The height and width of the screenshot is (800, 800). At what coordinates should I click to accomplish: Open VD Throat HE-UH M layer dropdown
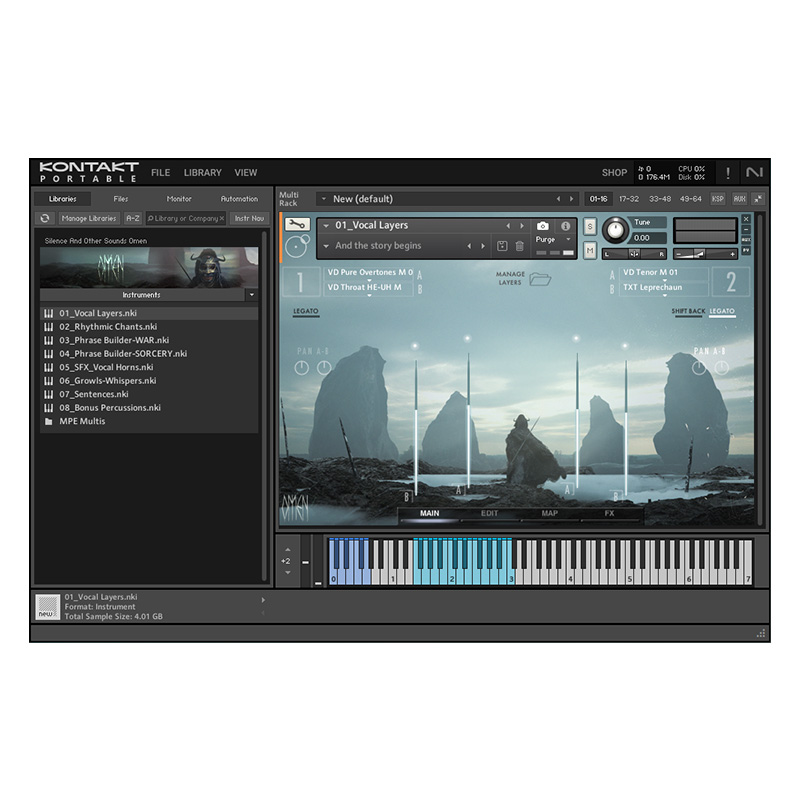(369, 288)
